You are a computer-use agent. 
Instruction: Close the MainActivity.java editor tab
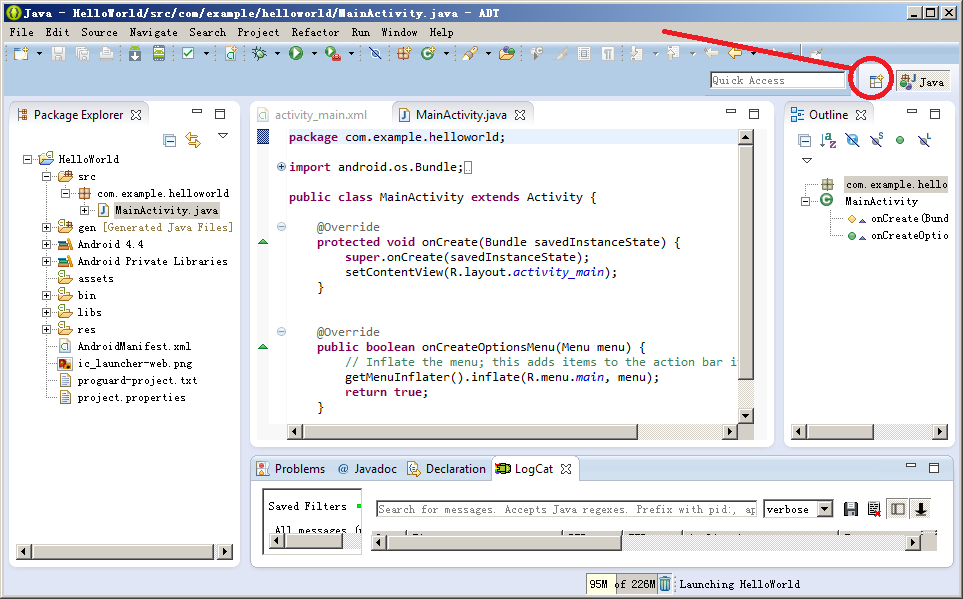[x=520, y=115]
